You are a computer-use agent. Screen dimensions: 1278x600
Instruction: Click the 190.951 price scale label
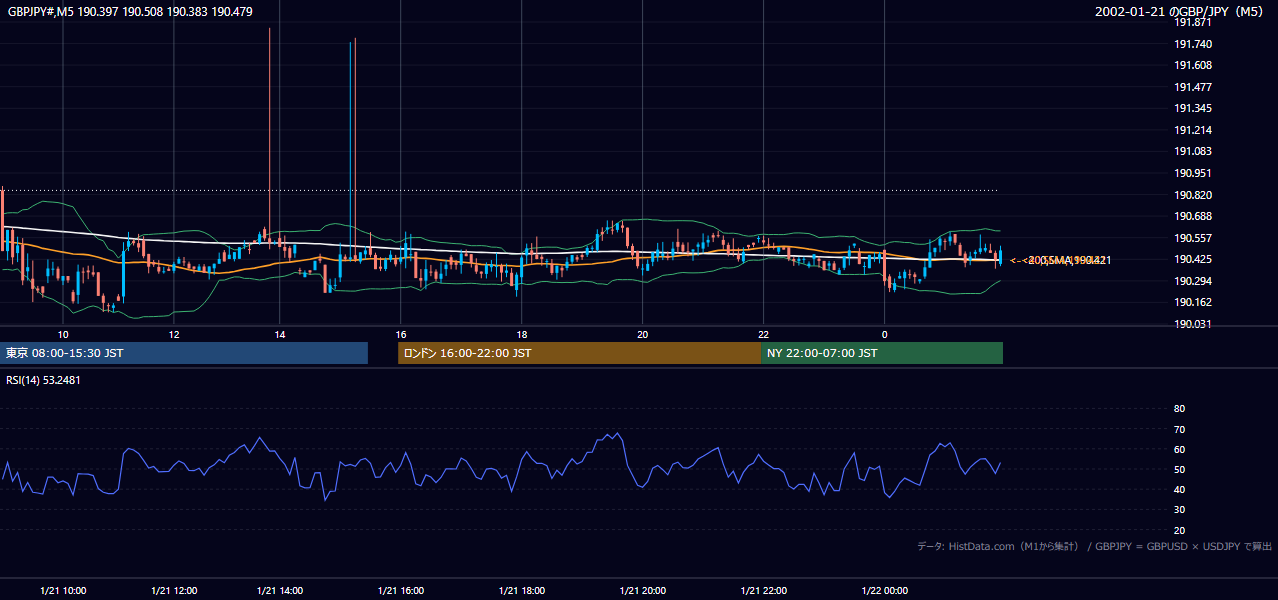tap(1192, 173)
